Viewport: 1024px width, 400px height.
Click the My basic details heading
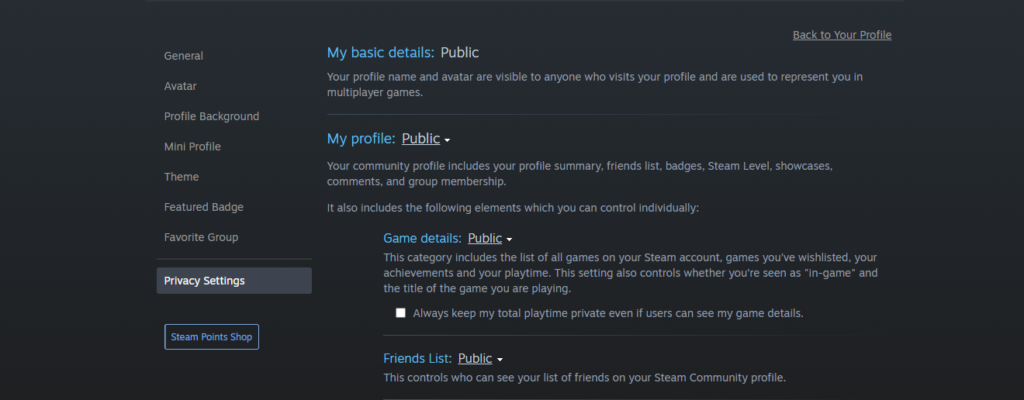[380, 52]
